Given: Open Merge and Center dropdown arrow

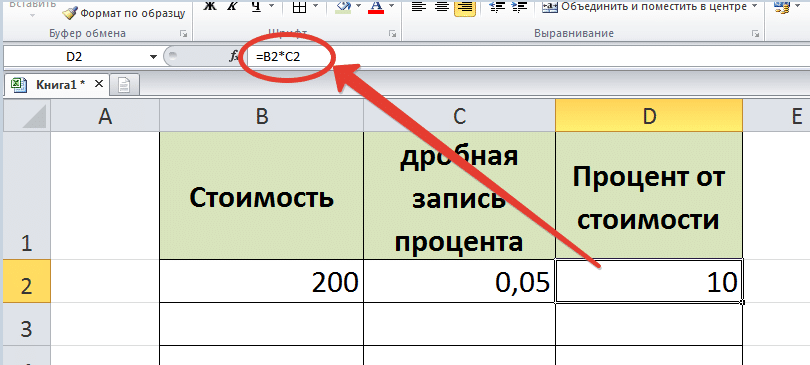Looking at the screenshot, I should click(x=755, y=6).
